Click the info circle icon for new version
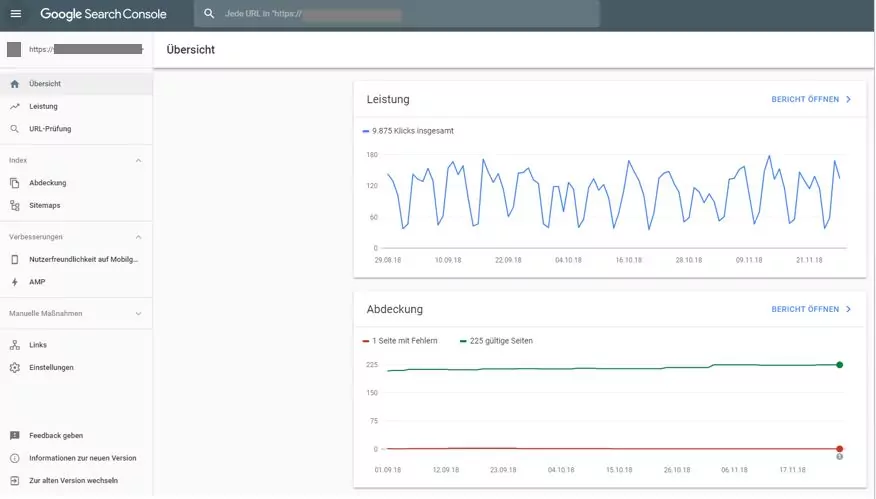 click(x=15, y=458)
